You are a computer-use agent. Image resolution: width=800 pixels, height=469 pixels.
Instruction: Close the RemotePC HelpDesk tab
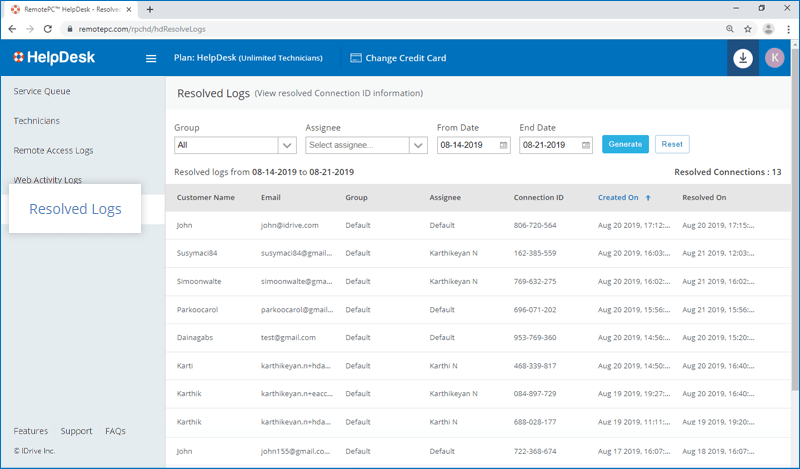click(129, 9)
